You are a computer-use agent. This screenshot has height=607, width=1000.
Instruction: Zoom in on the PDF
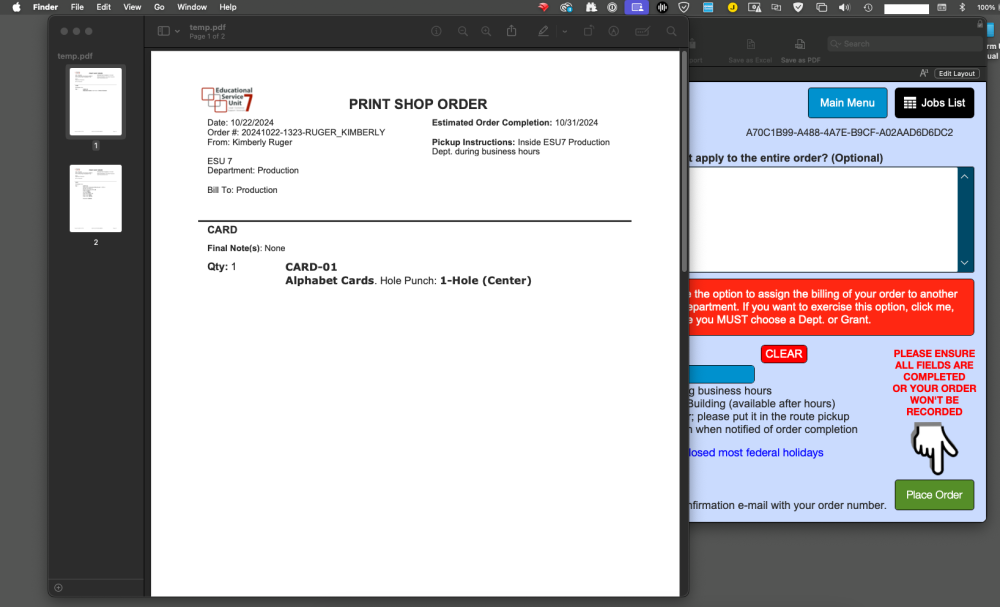point(486,31)
